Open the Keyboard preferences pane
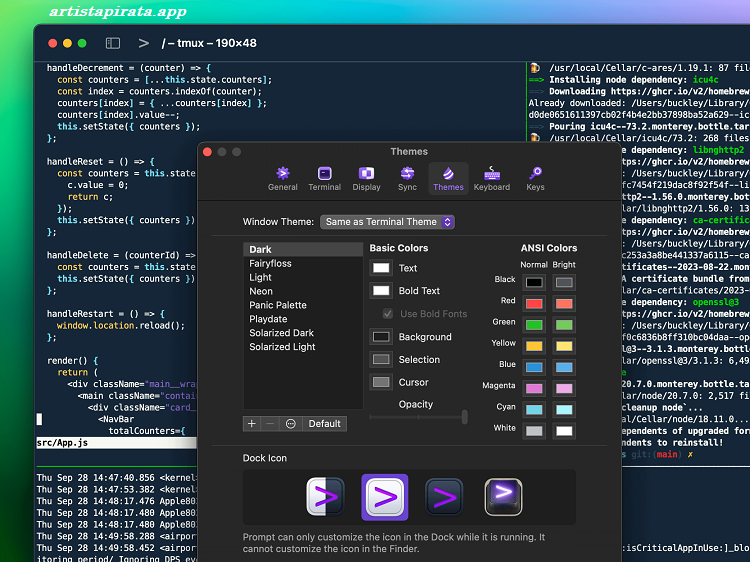Screen dimensions: 750x562 (x=491, y=178)
